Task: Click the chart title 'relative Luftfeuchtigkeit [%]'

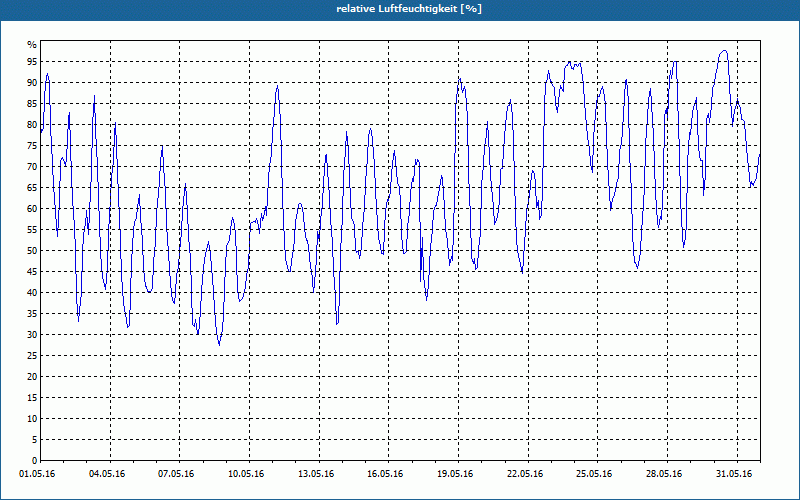Action: (409, 9)
